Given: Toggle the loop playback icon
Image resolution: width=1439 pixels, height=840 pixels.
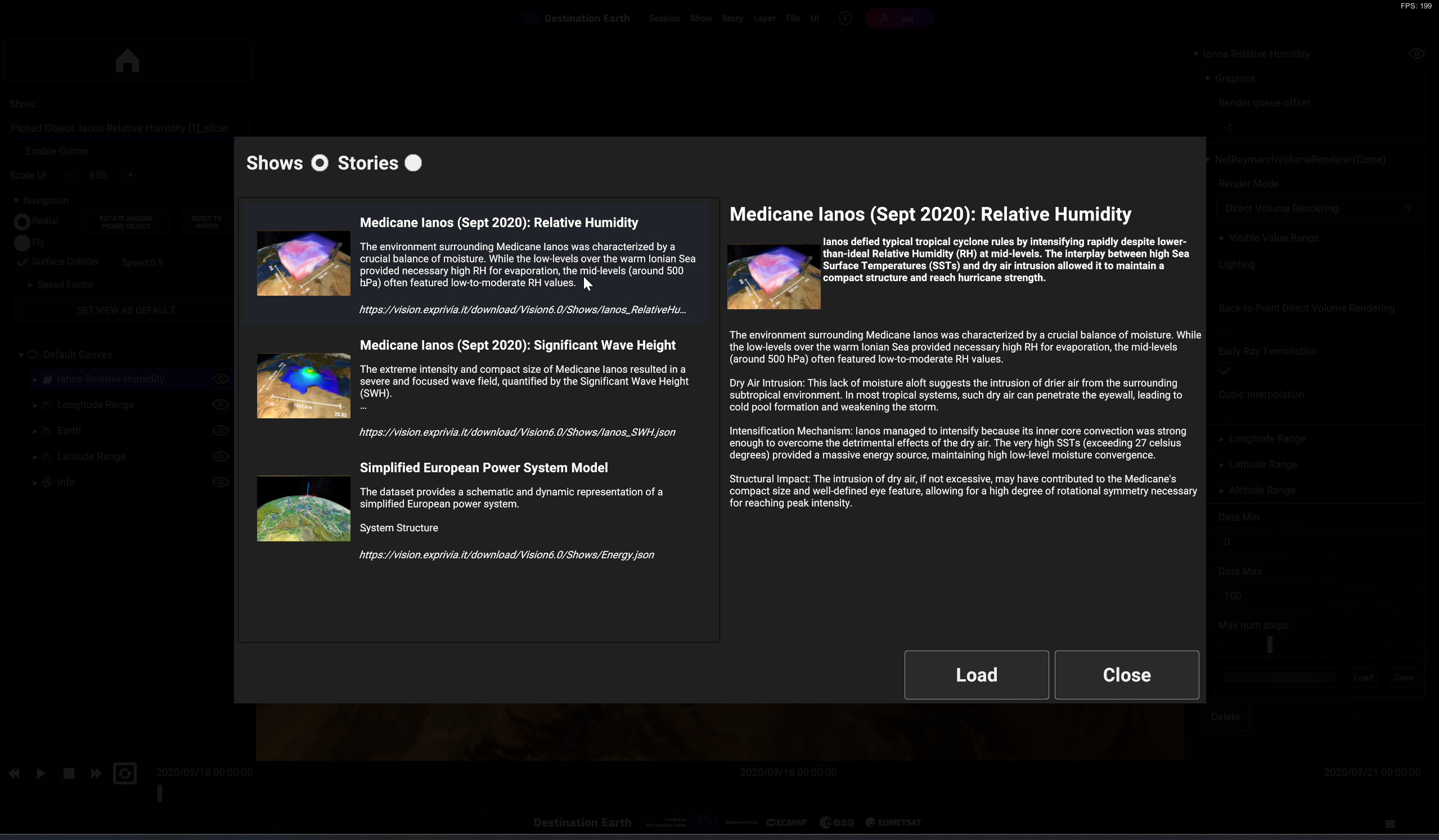Looking at the screenshot, I should 124,773.
